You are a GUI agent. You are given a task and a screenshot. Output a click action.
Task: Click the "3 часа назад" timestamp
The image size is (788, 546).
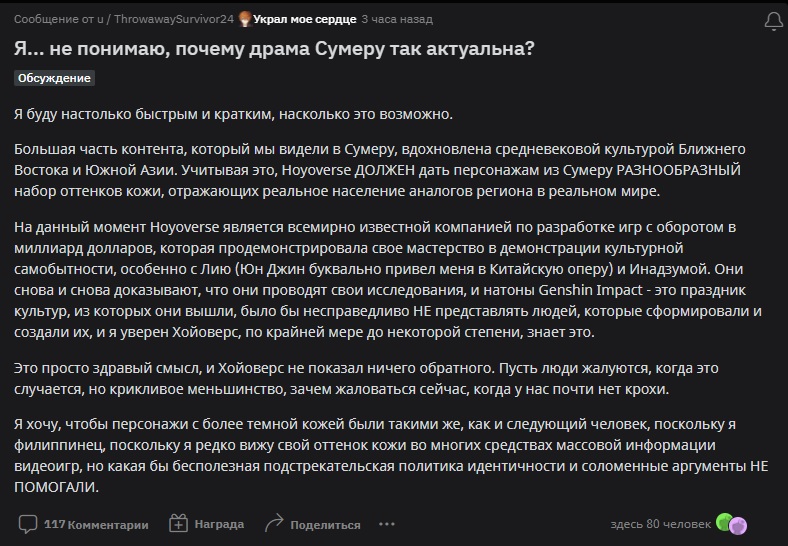coord(397,18)
